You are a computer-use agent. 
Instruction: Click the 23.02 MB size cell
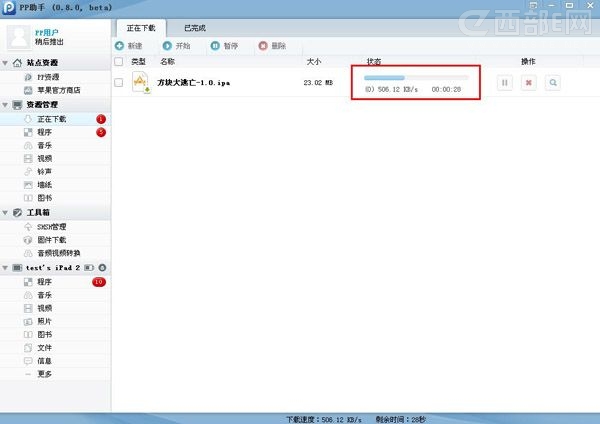(x=318, y=83)
